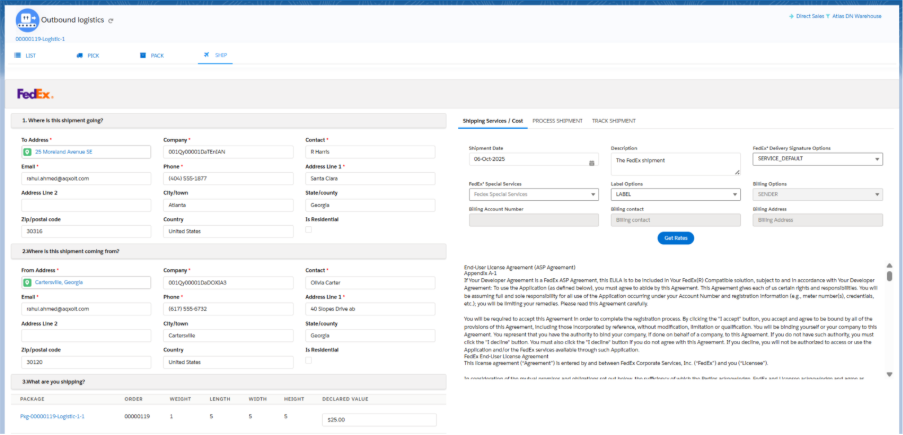Check Is Residential for destination address
Screen dimensions: 903x435
[308, 230]
